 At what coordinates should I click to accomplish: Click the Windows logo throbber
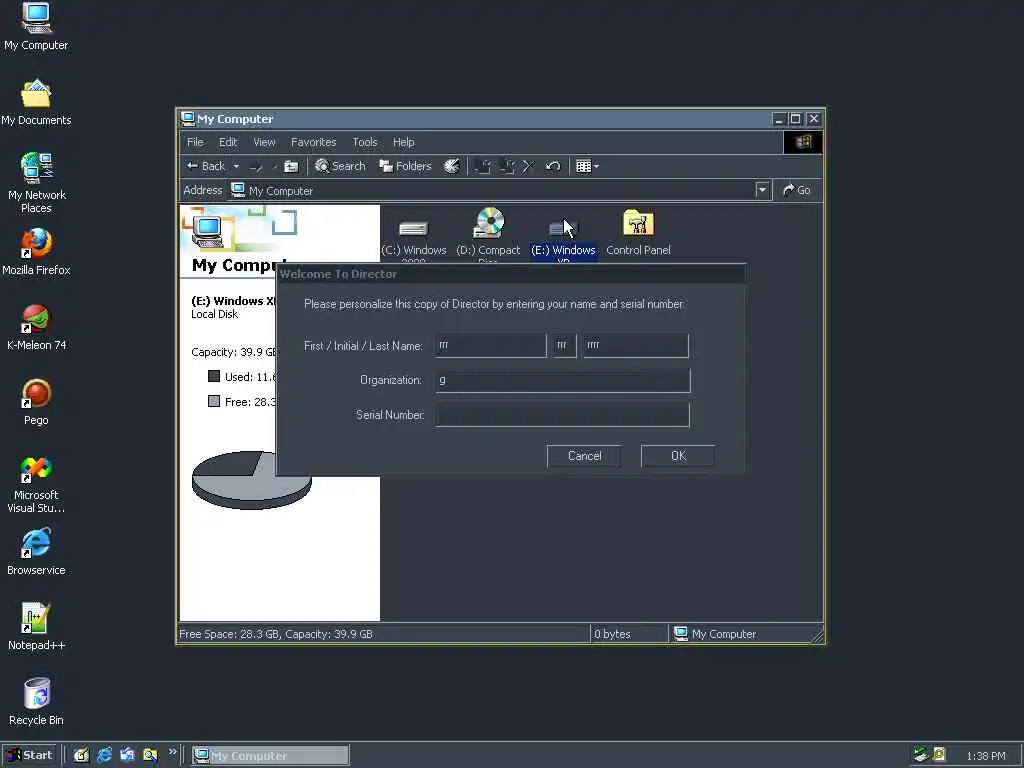(x=803, y=142)
